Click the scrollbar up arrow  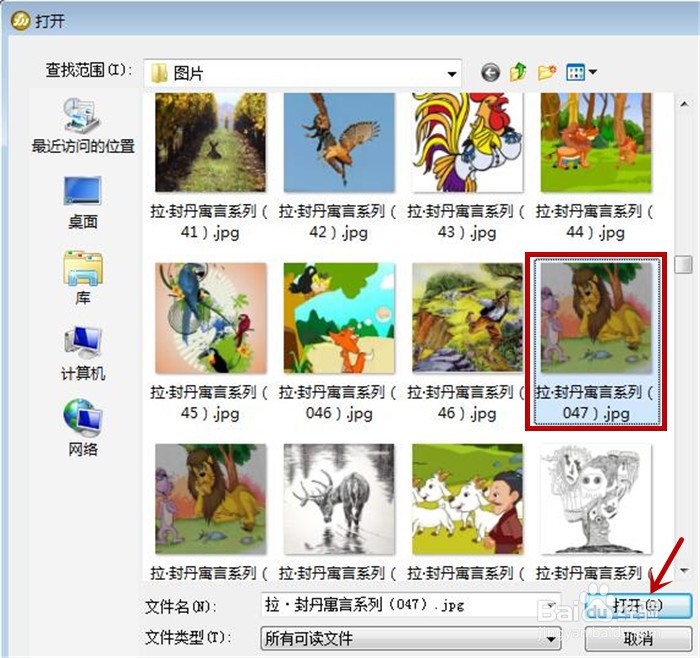click(683, 104)
